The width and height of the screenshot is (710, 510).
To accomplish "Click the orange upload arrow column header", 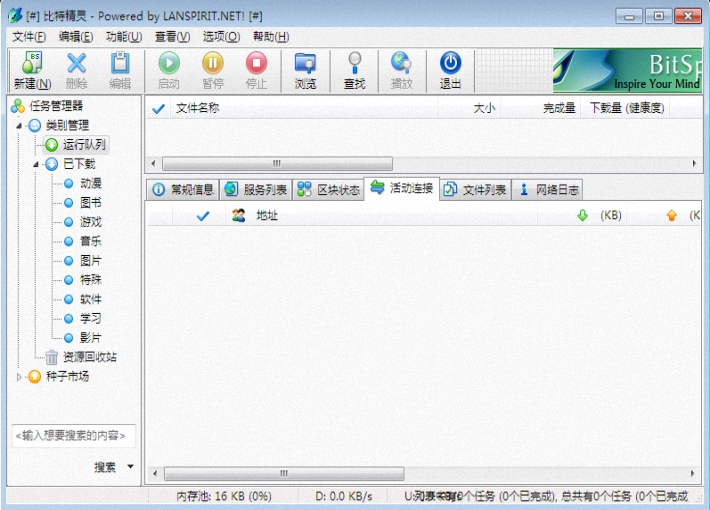I will click(x=664, y=216).
